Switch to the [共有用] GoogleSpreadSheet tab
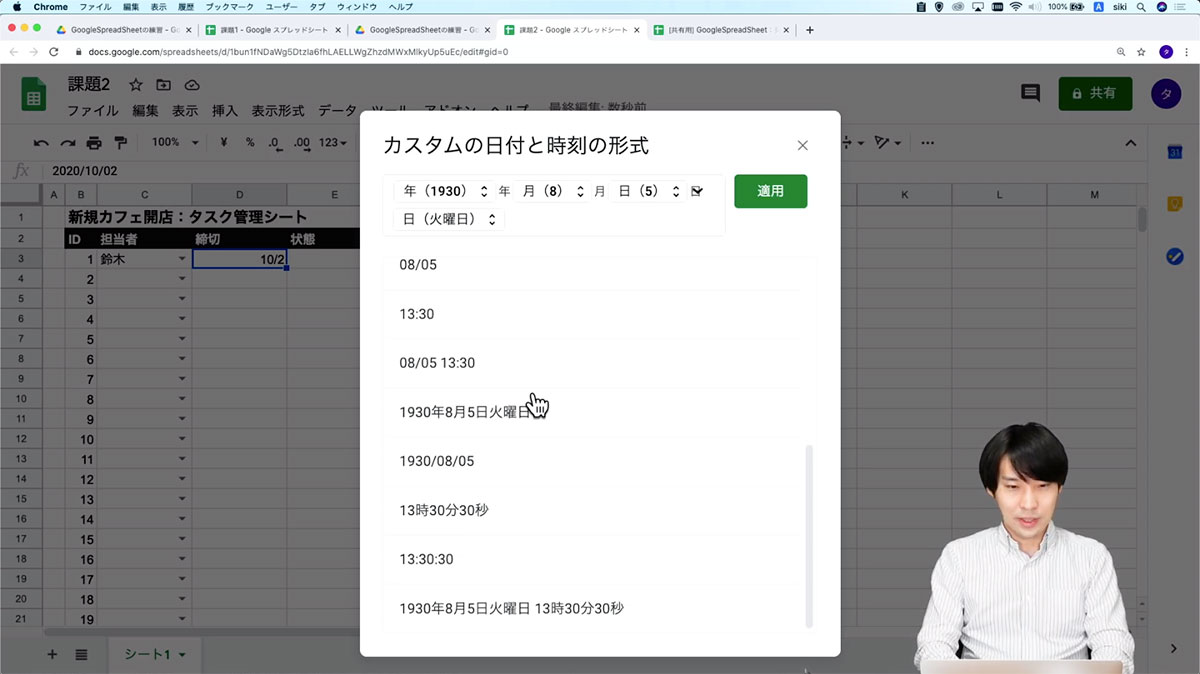This screenshot has height=674, width=1200. (719, 30)
